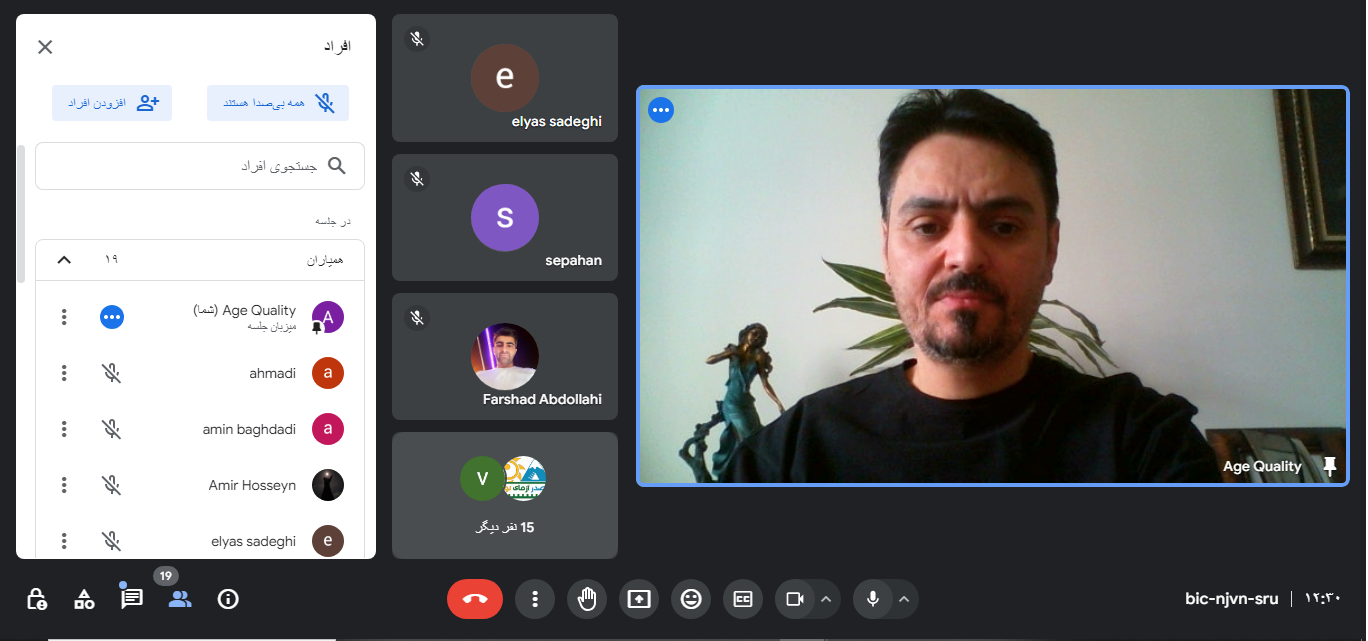Viewport: 1368px width, 641px height.
Task: Open the present screen share icon
Action: tap(639, 599)
